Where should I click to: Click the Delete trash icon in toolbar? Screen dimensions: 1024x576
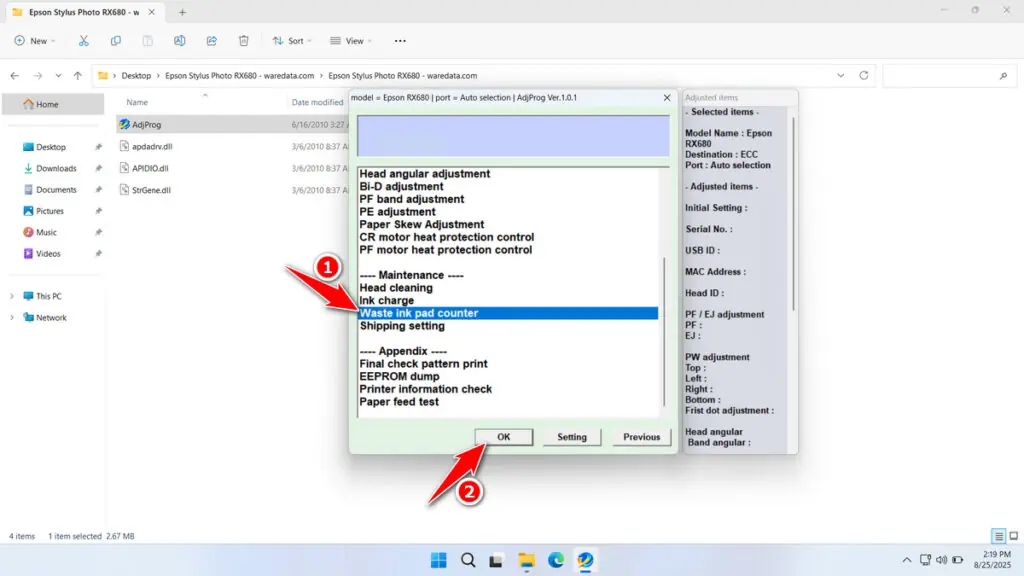244,41
